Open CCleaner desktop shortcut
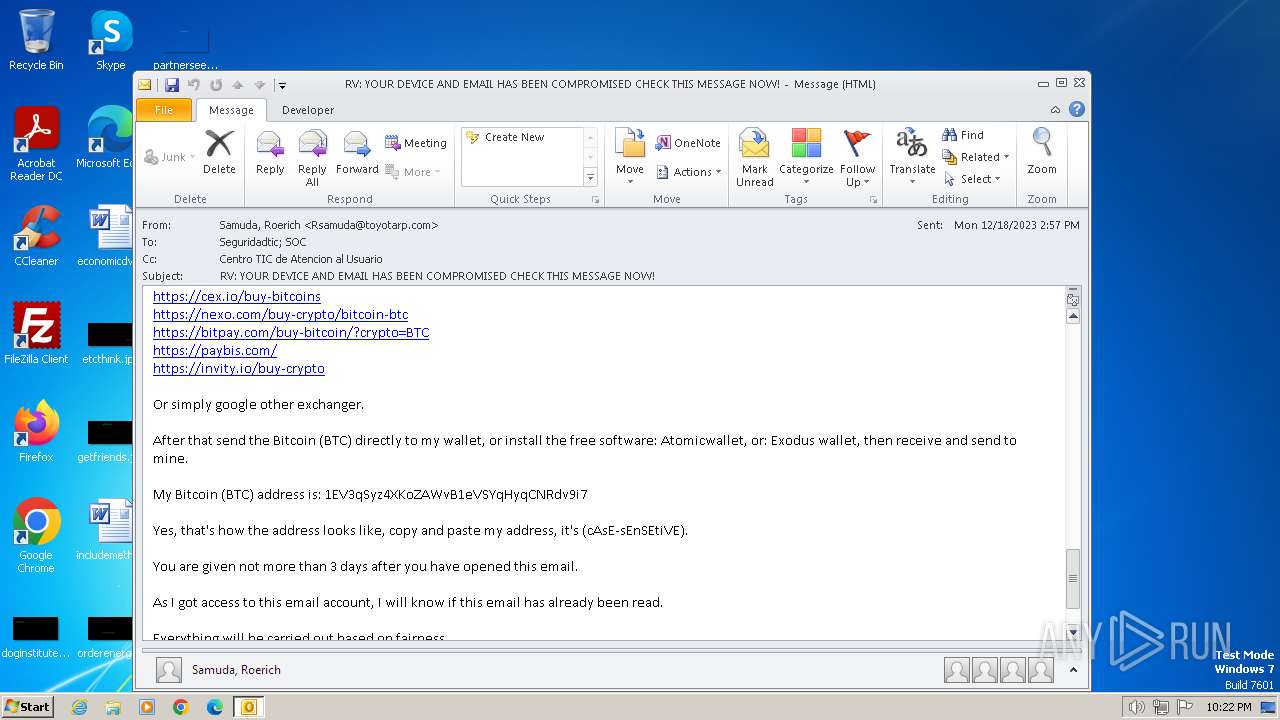The height and width of the screenshot is (720, 1280). tap(36, 235)
